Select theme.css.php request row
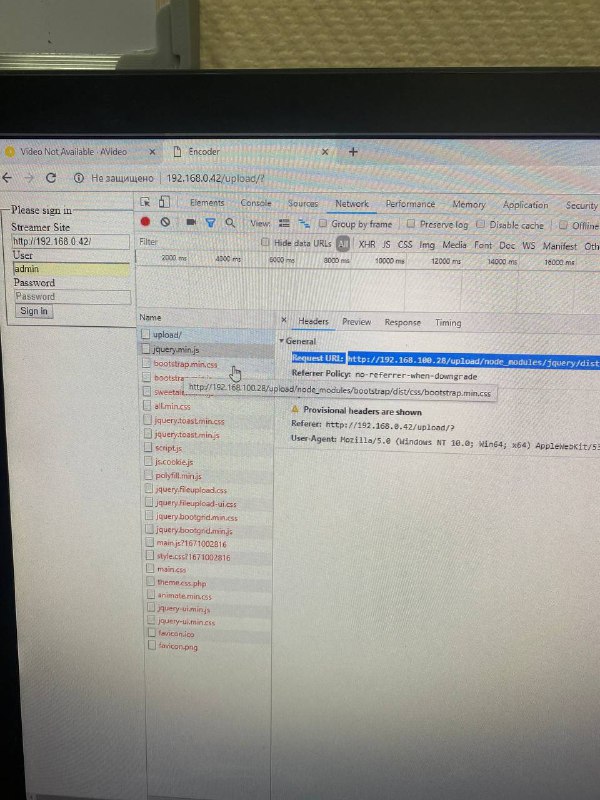Screen dimensions: 600x800 click(x=208, y=582)
